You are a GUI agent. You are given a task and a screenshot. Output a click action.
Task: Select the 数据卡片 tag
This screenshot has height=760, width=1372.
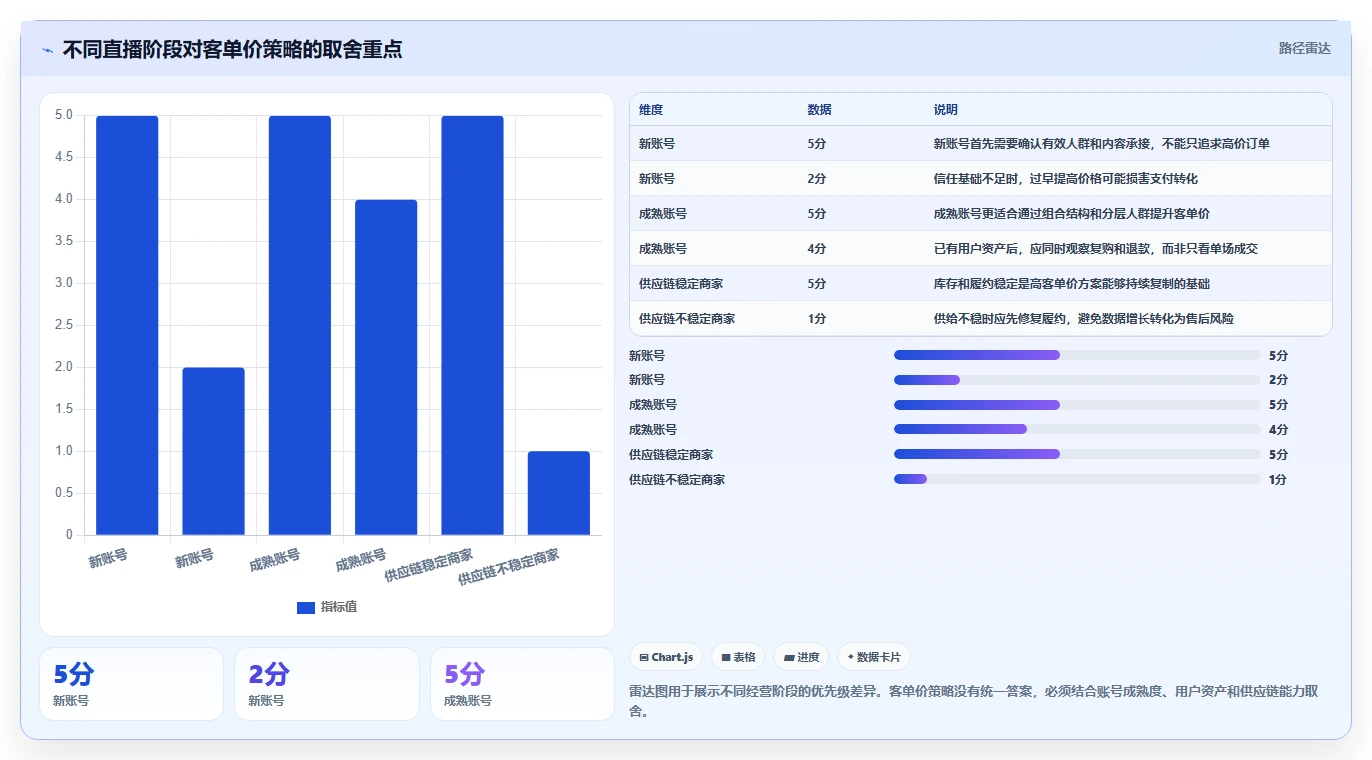click(874, 657)
